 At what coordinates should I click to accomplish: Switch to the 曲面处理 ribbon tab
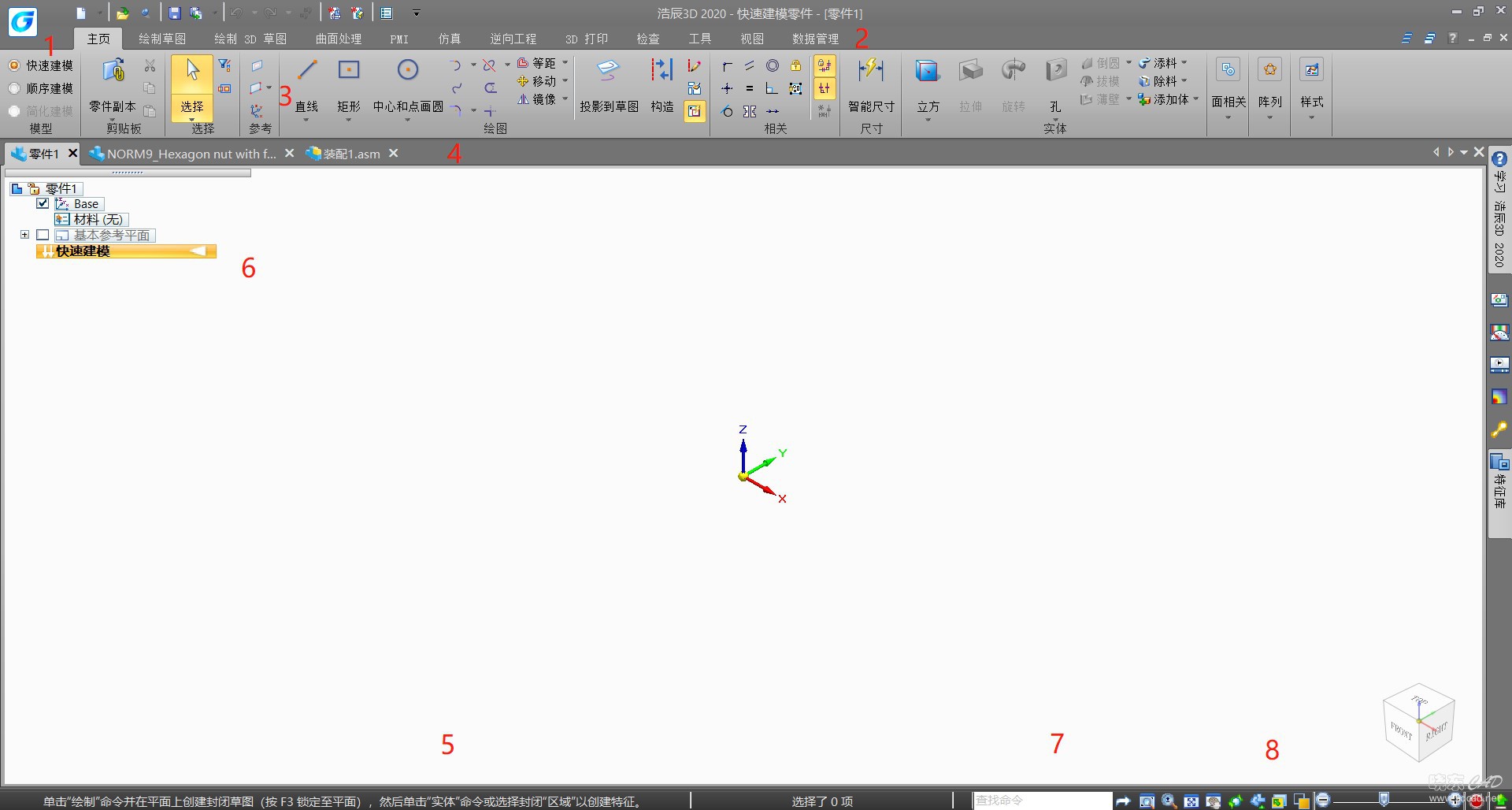pyautogui.click(x=339, y=39)
